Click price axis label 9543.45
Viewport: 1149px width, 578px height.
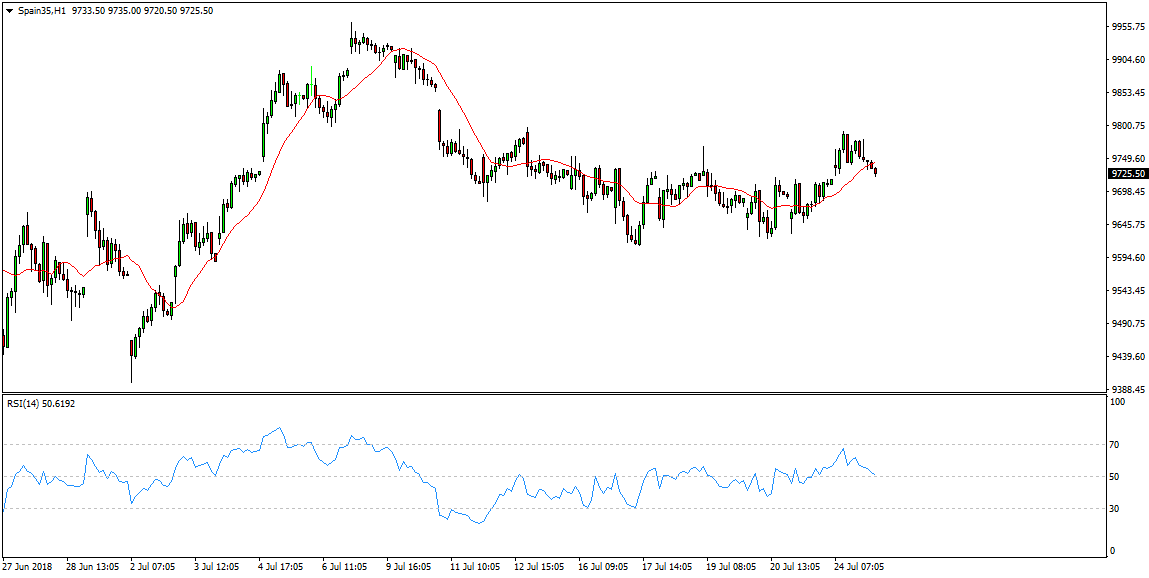pos(1128,291)
